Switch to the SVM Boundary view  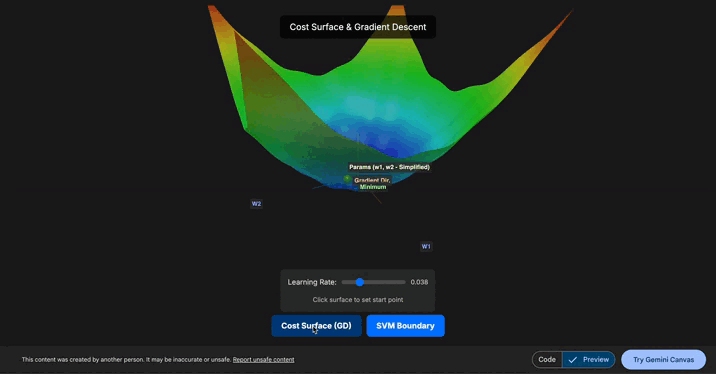tap(405, 326)
